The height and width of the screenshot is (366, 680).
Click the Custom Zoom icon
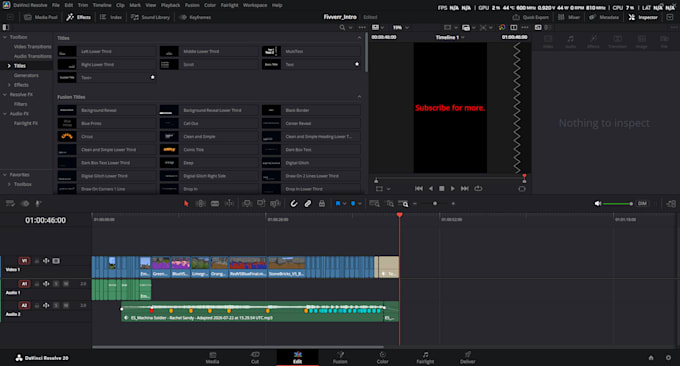[x=404, y=203]
